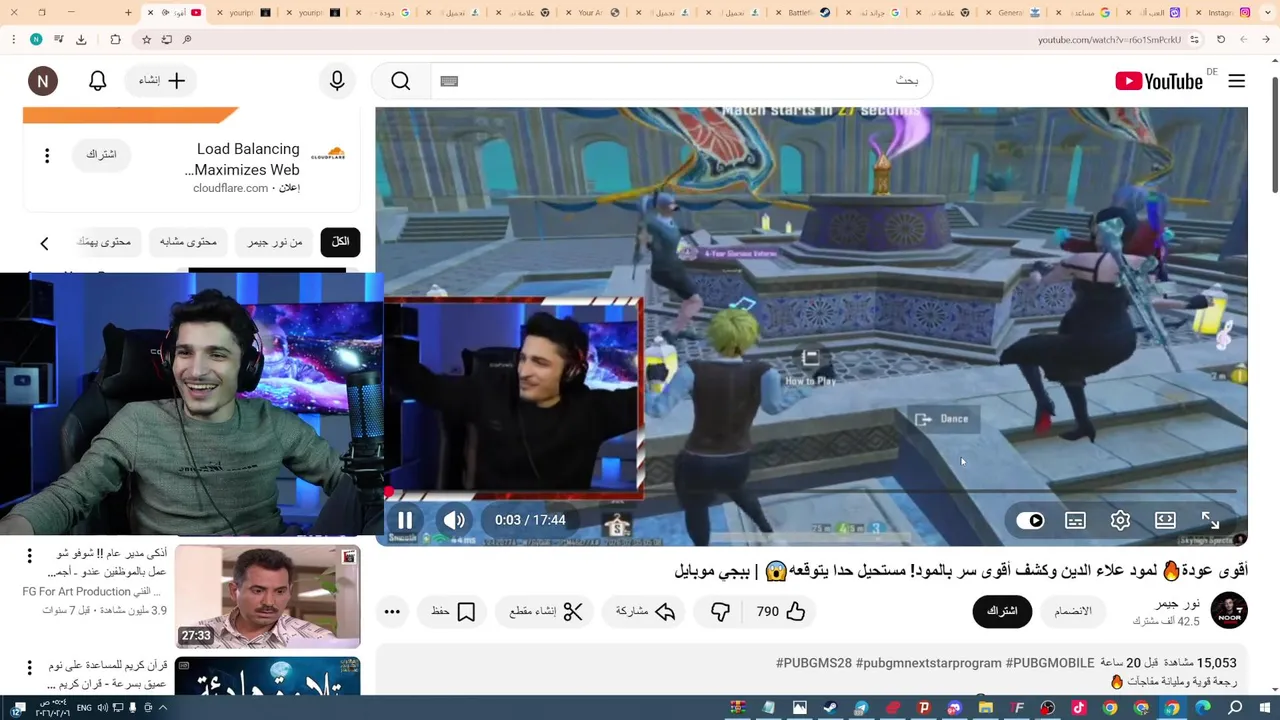This screenshot has width=1280, height=720.
Task: Share the video (مشاركة)
Action: 646,611
